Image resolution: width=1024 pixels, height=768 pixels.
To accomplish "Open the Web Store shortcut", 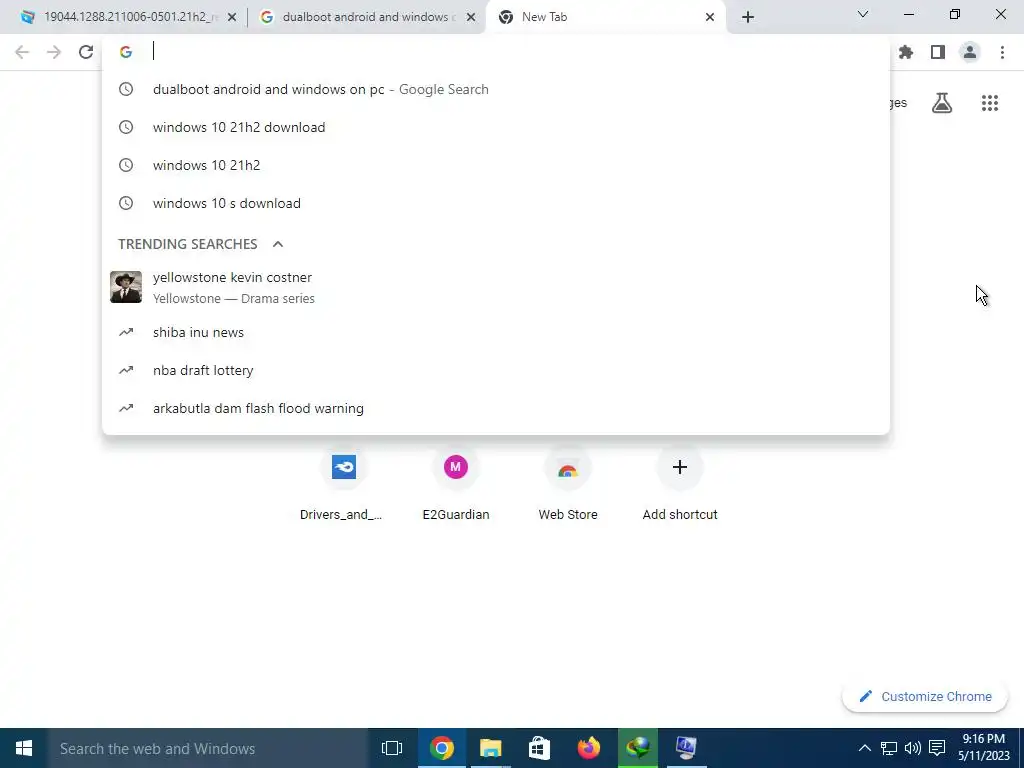I will pyautogui.click(x=568, y=485).
